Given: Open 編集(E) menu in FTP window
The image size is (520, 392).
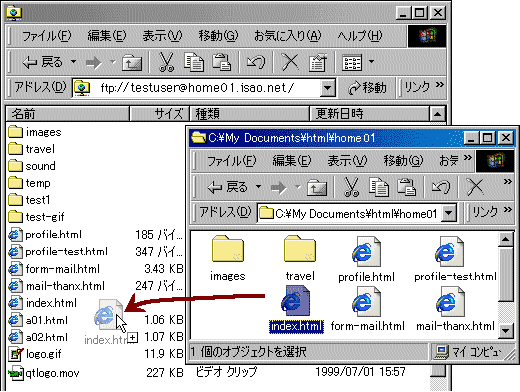Looking at the screenshot, I should pos(107,36).
